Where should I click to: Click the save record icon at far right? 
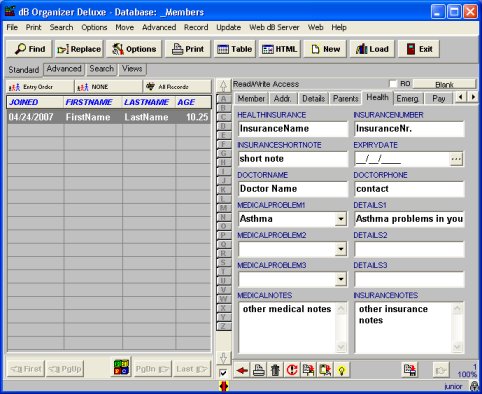point(410,370)
